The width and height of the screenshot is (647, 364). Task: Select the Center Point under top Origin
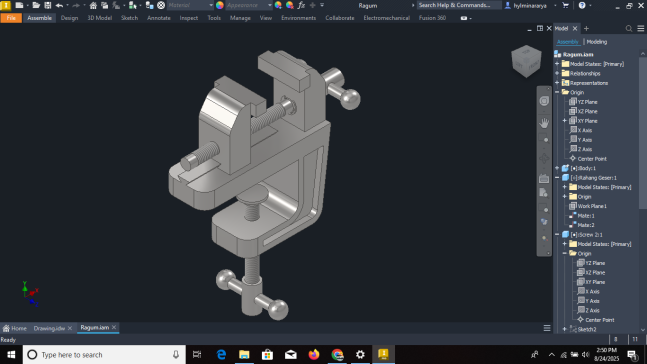click(x=592, y=159)
